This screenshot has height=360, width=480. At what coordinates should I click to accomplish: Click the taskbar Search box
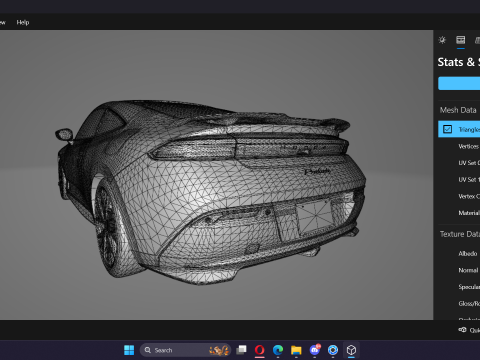point(185,350)
